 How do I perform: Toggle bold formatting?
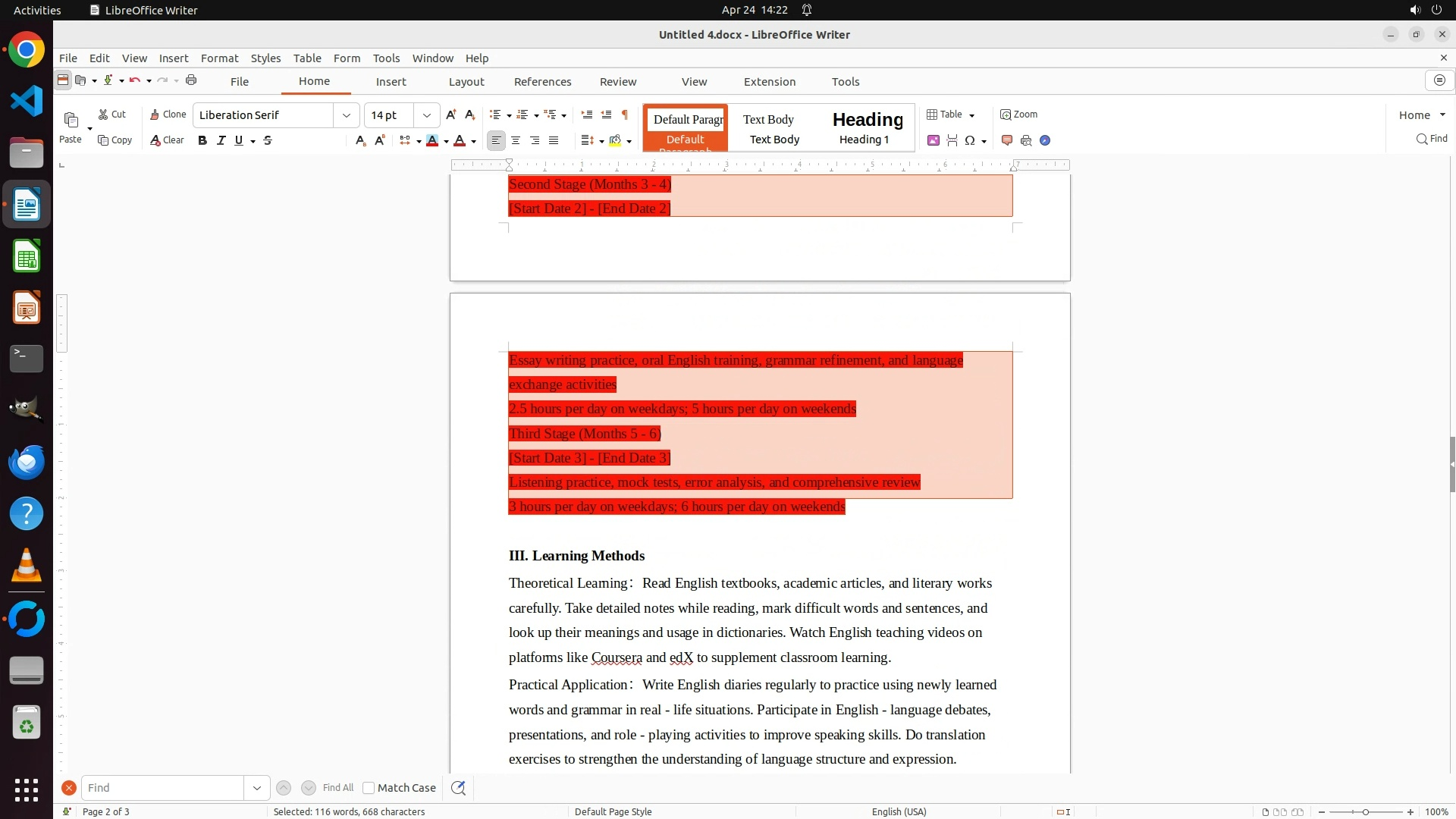pyautogui.click(x=202, y=140)
